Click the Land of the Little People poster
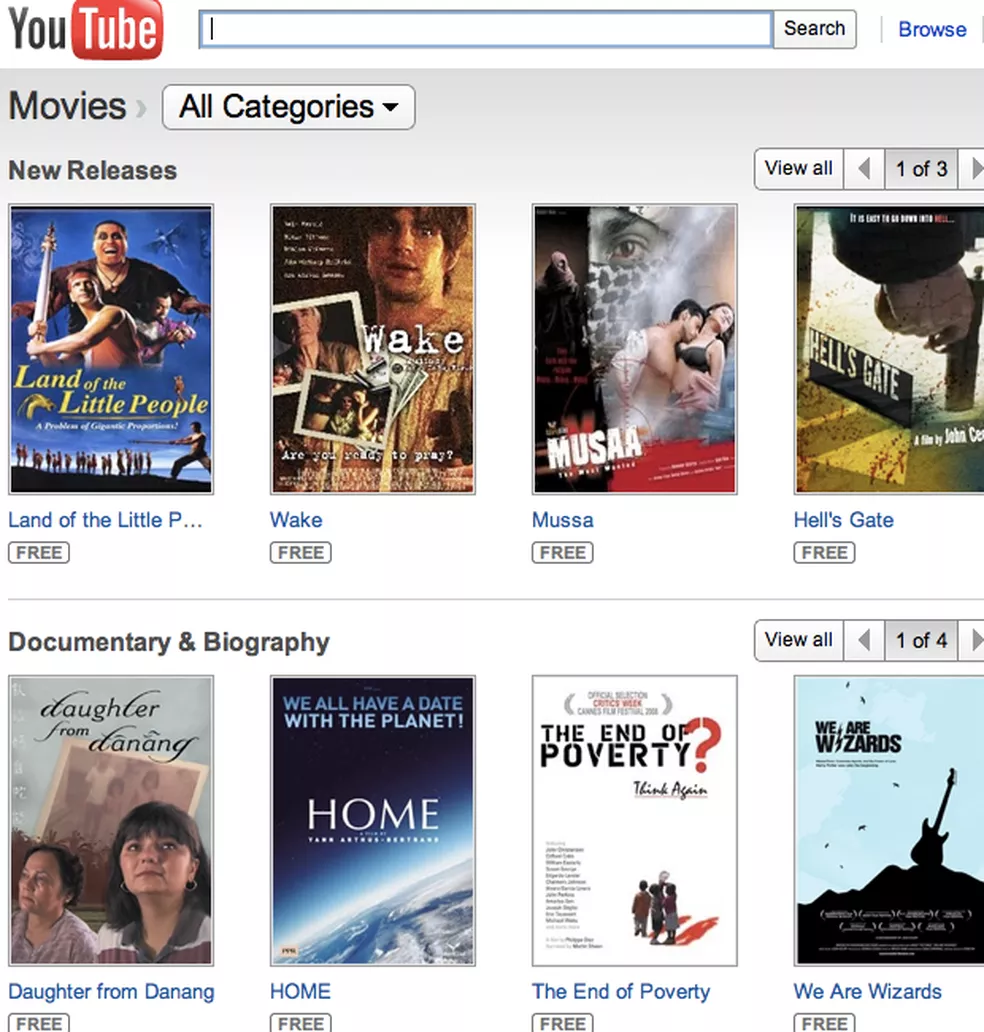The width and height of the screenshot is (984, 1032). (x=110, y=348)
